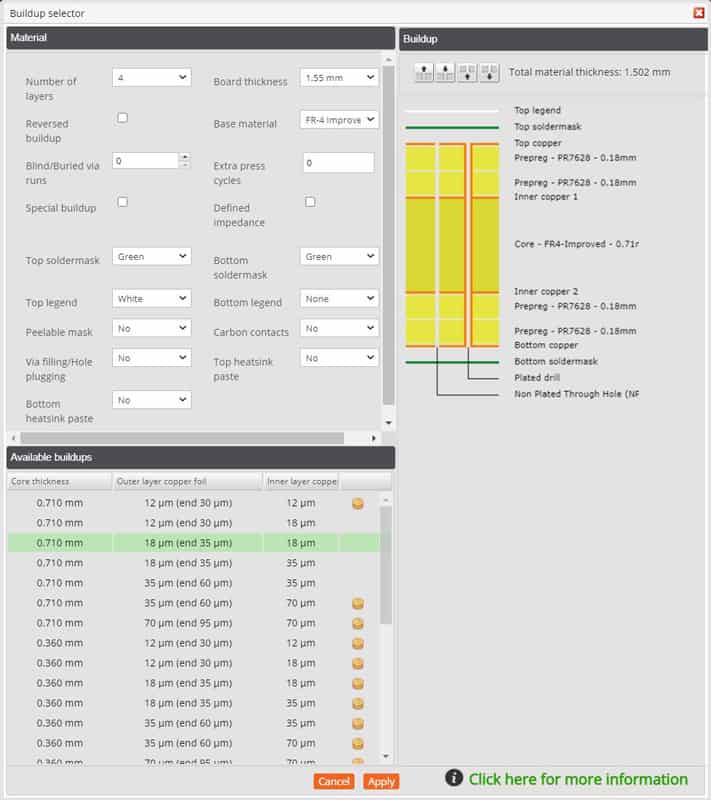The height and width of the screenshot is (800, 711).
Task: Click the info icon beside more information link
Action: pyautogui.click(x=454, y=778)
